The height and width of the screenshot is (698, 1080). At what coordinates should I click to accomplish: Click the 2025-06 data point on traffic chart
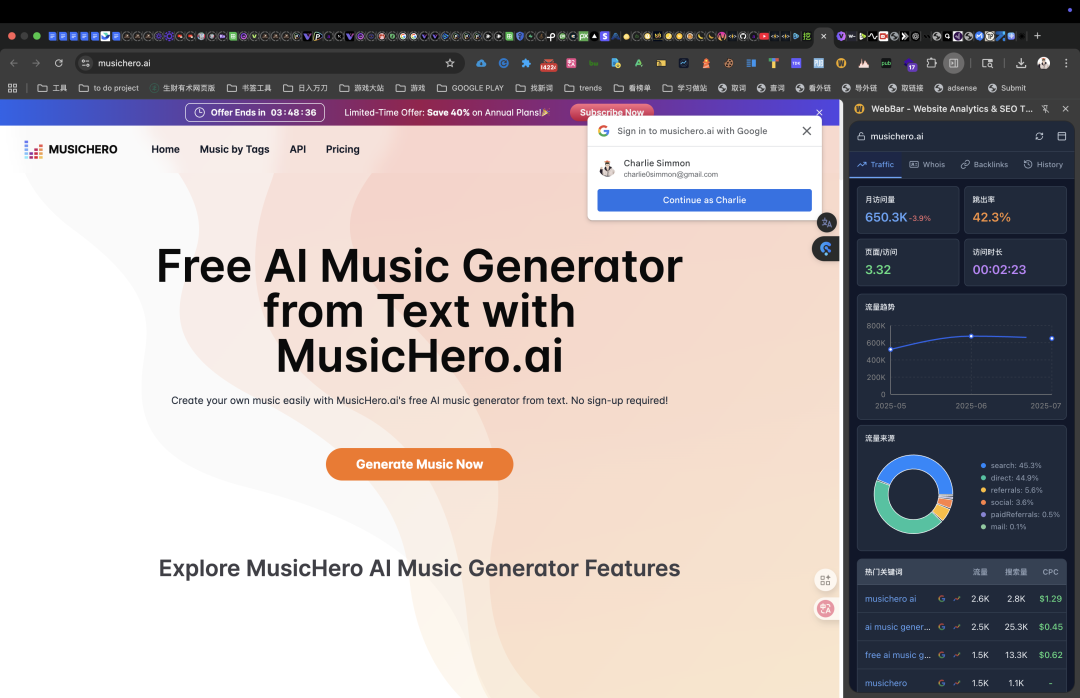point(971,336)
